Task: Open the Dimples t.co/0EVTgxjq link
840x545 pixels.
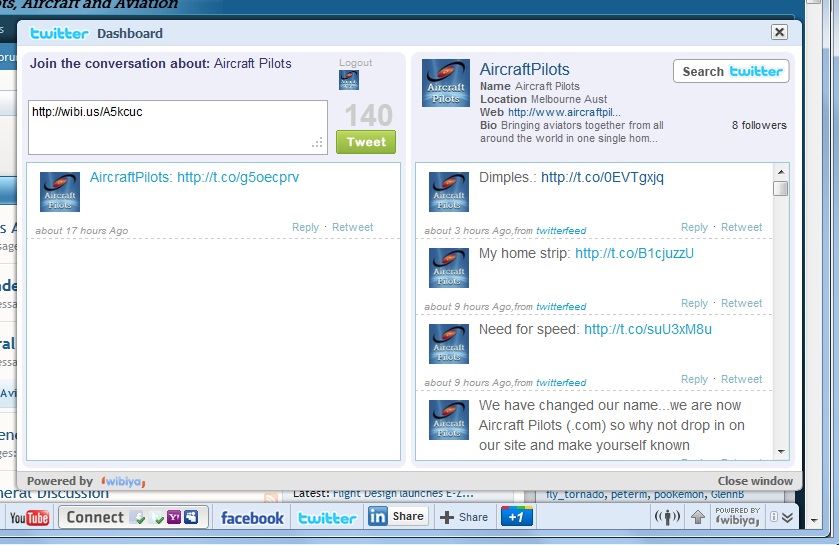Action: [x=602, y=177]
